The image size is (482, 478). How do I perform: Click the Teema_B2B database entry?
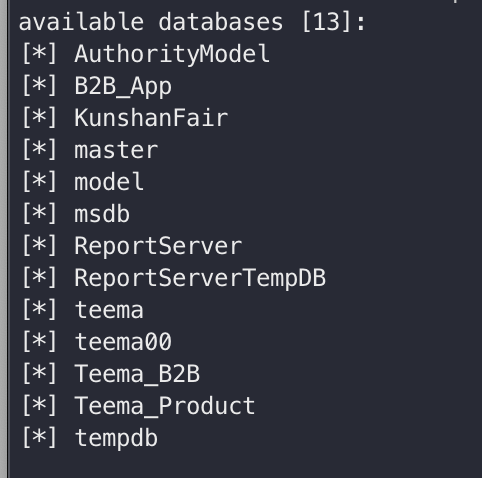coord(137,374)
